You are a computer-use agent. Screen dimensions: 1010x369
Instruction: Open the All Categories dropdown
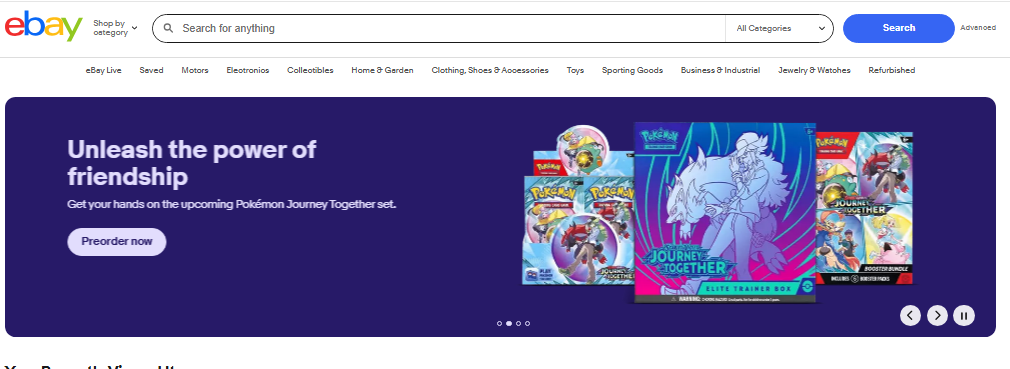[781, 28]
